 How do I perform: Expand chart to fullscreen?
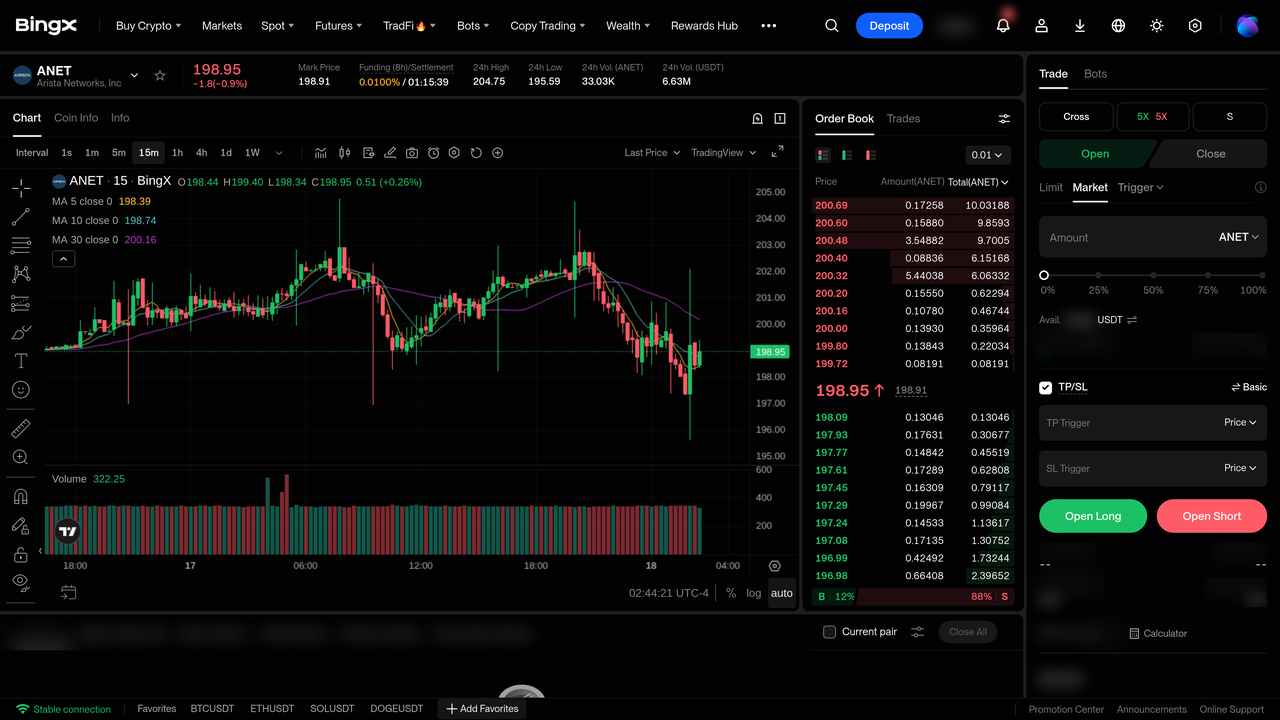pyautogui.click(x=777, y=152)
